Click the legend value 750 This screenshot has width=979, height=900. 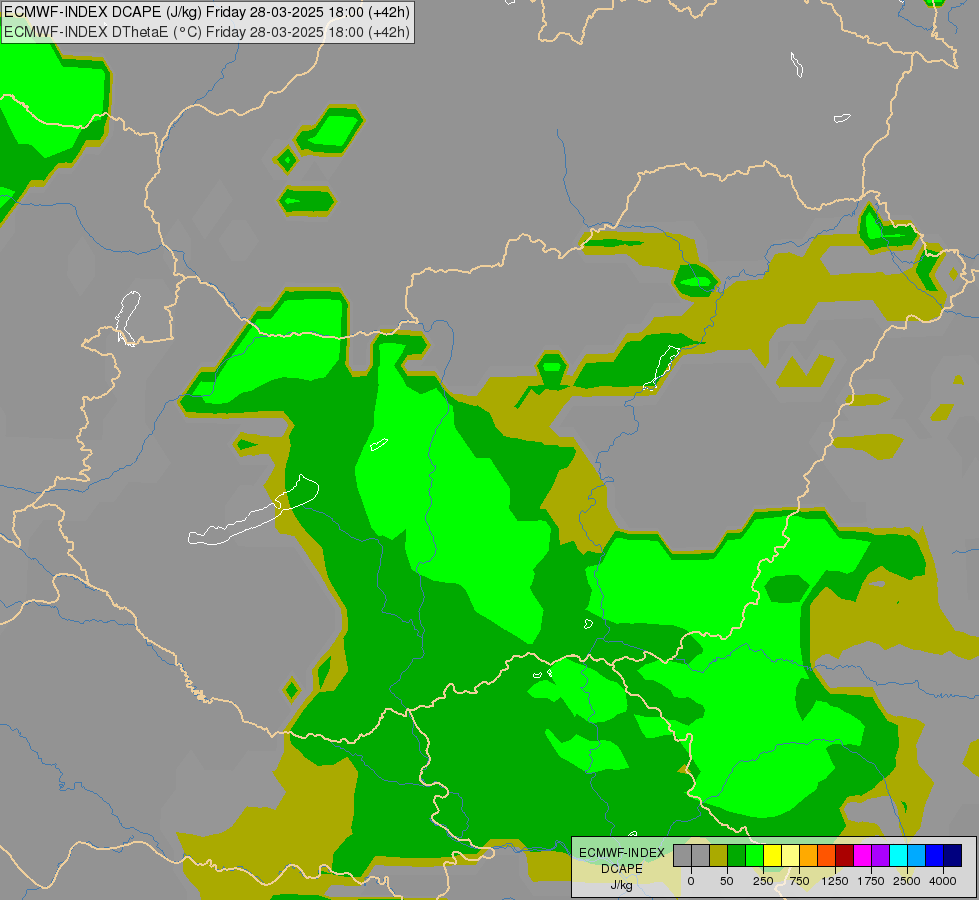tap(799, 881)
